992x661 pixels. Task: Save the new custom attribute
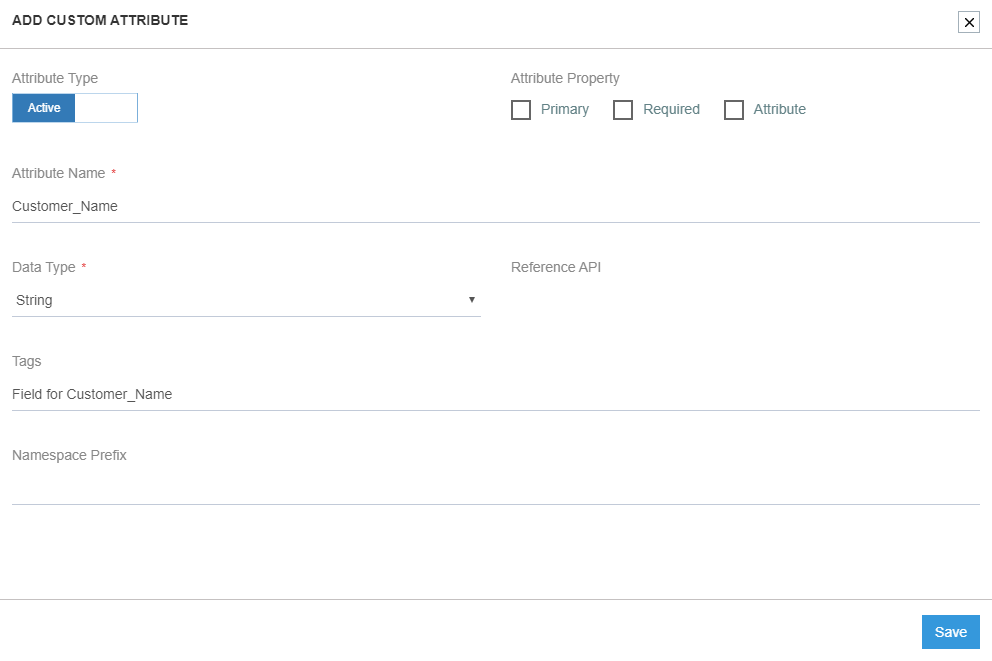(949, 631)
